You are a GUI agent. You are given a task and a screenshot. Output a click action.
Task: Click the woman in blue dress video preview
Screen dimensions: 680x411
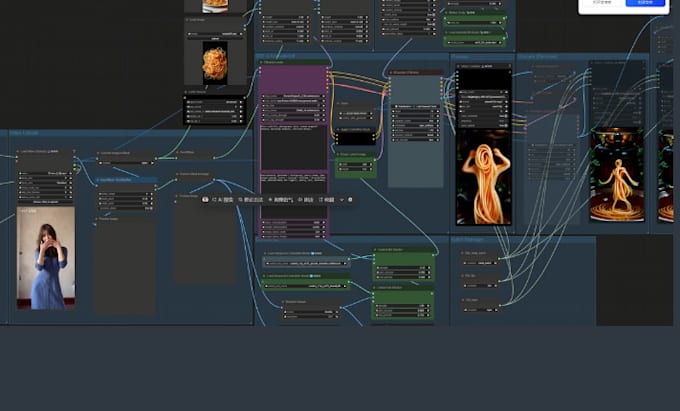[45, 262]
